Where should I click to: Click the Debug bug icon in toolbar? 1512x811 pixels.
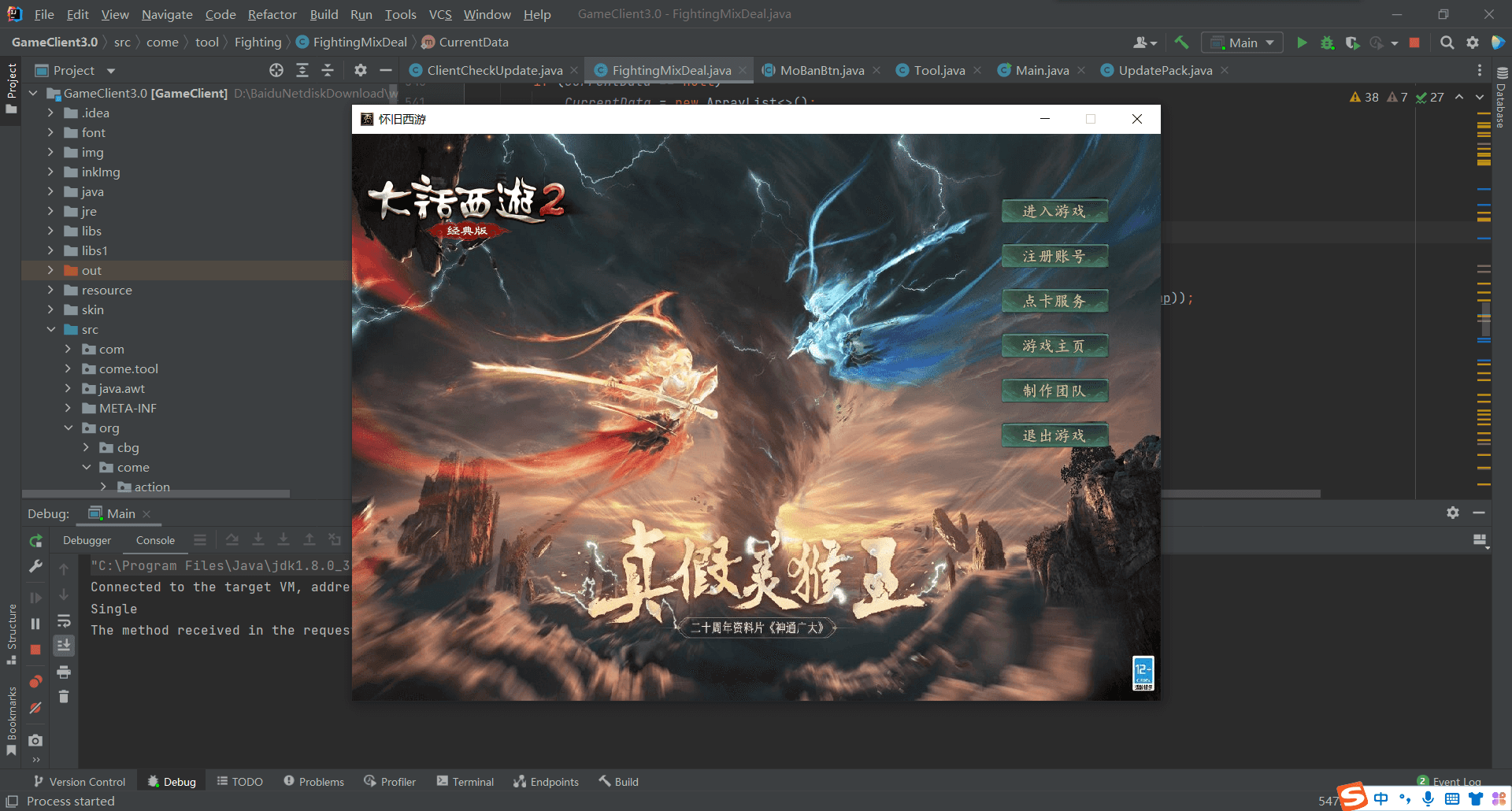coord(1328,43)
